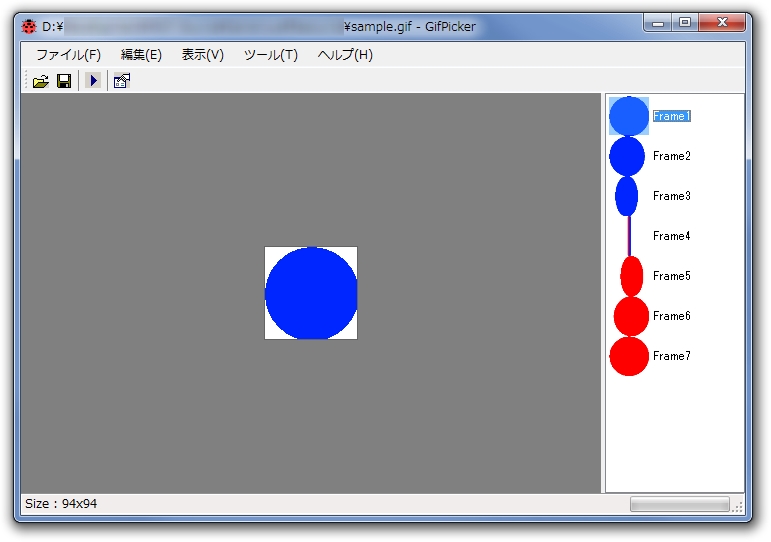Select the Frame6 red circle thumbnail
Image resolution: width=771 pixels, height=542 pixels.
pyautogui.click(x=631, y=316)
